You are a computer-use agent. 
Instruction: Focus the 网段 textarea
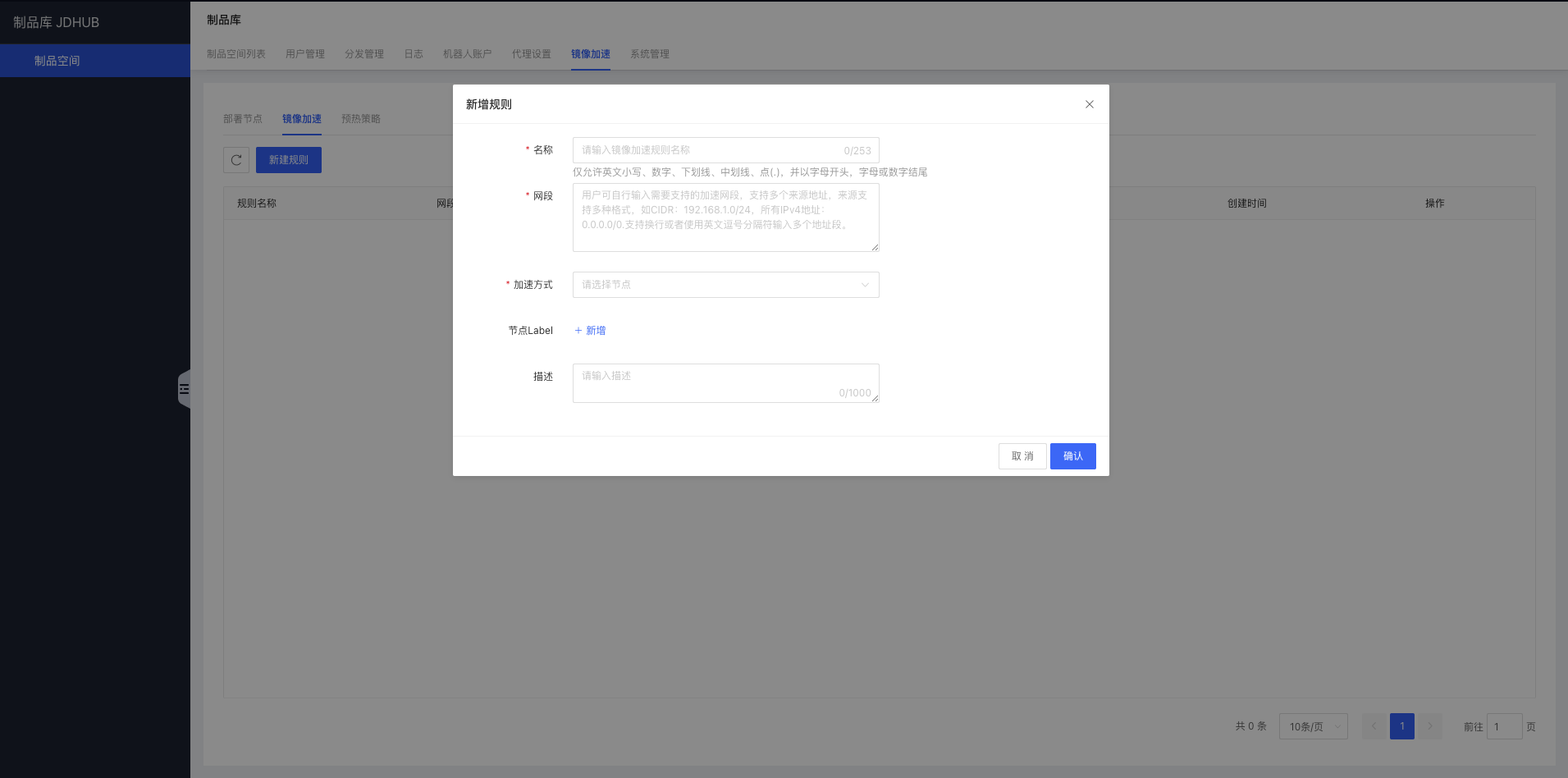tap(725, 217)
